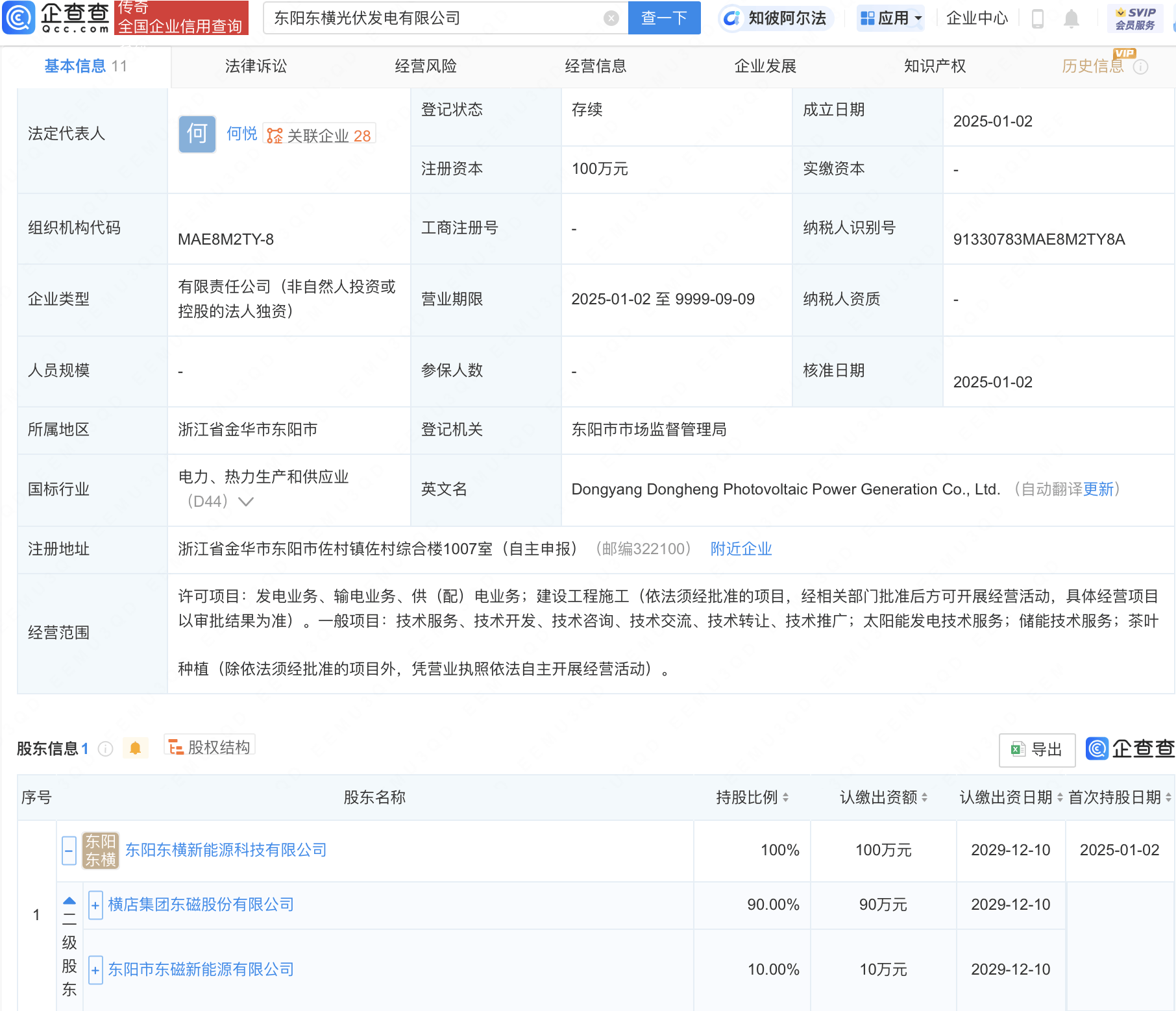Image resolution: width=1176 pixels, height=1011 pixels.
Task: Switch to 经营风险 tab
Action: pos(426,66)
